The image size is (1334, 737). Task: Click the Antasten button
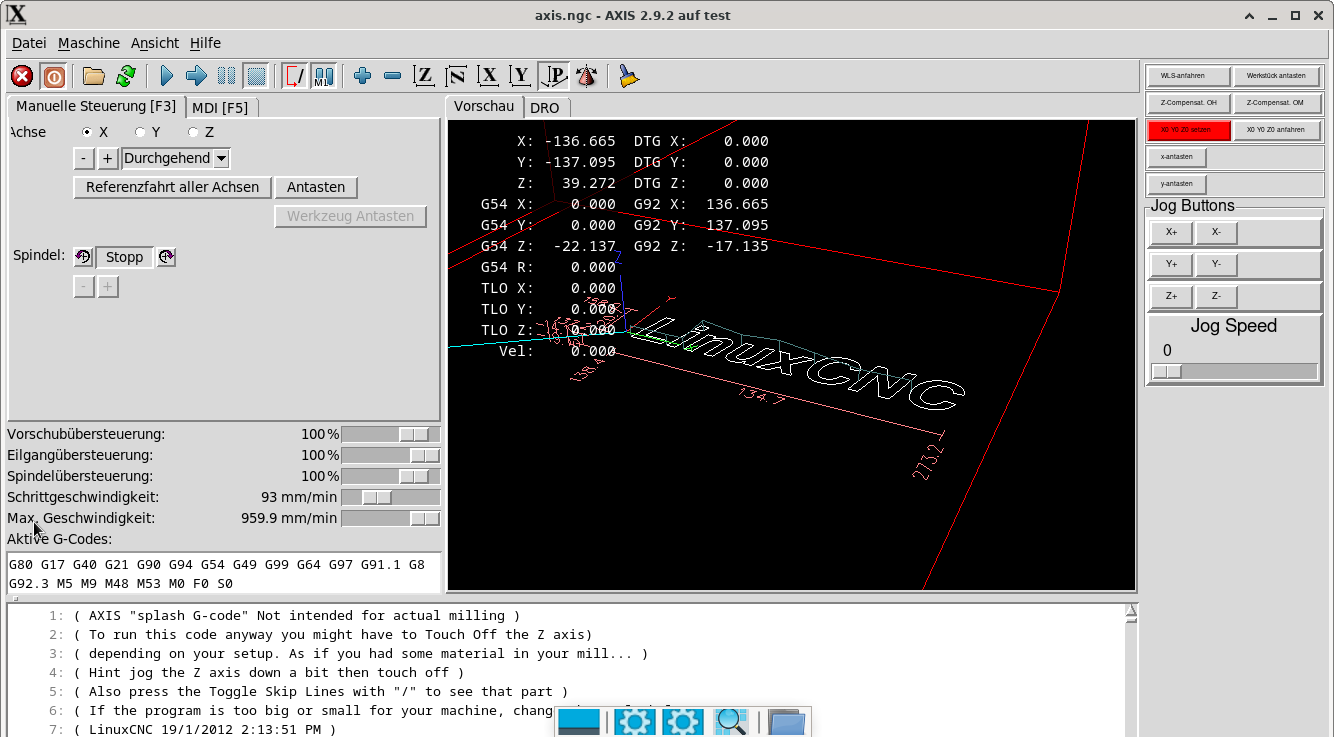(316, 187)
